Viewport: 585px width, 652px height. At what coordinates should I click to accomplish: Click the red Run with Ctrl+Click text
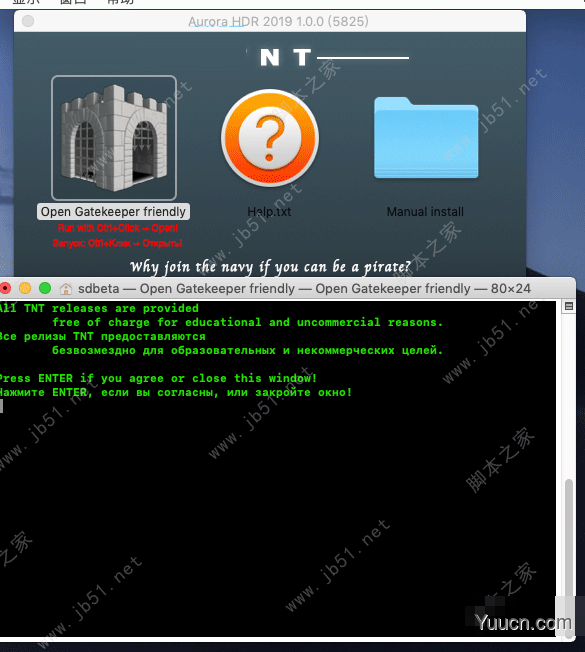[118, 228]
